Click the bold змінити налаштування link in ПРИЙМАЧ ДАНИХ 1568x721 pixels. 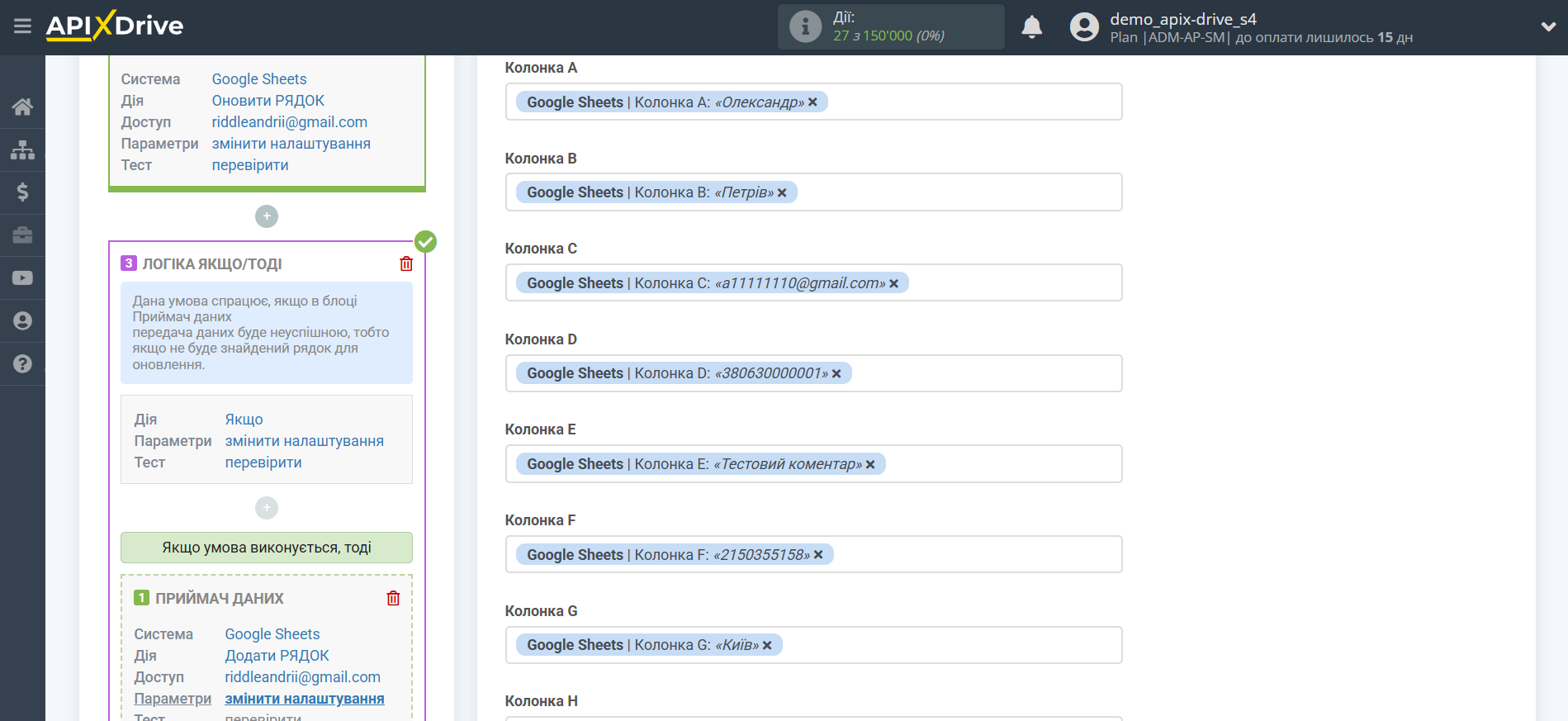[x=305, y=699]
